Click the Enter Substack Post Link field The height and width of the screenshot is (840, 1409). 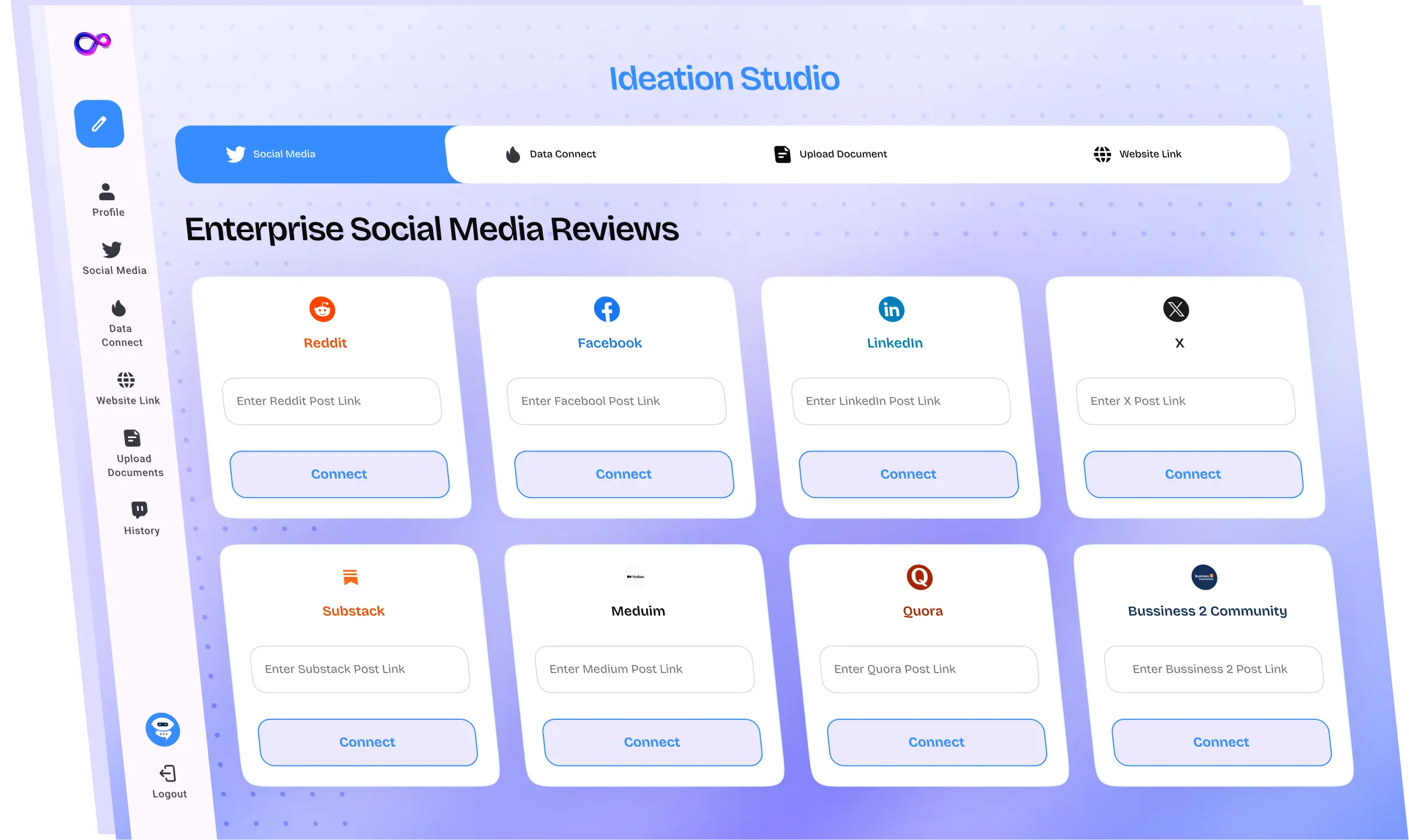pos(360,670)
